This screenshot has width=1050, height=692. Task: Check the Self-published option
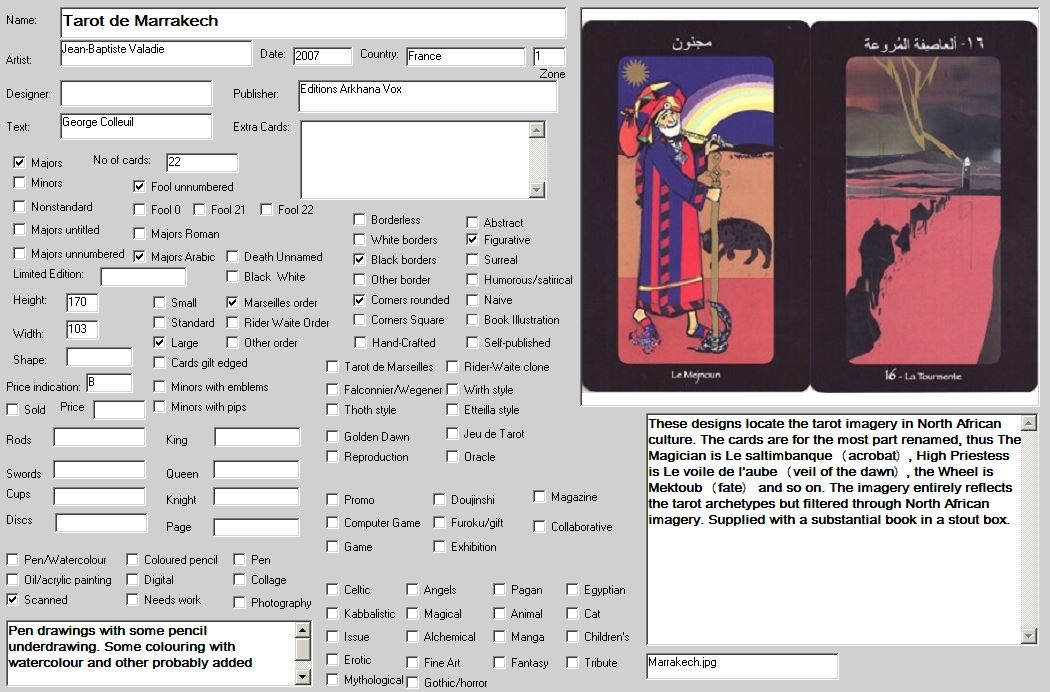pyautogui.click(x=473, y=342)
